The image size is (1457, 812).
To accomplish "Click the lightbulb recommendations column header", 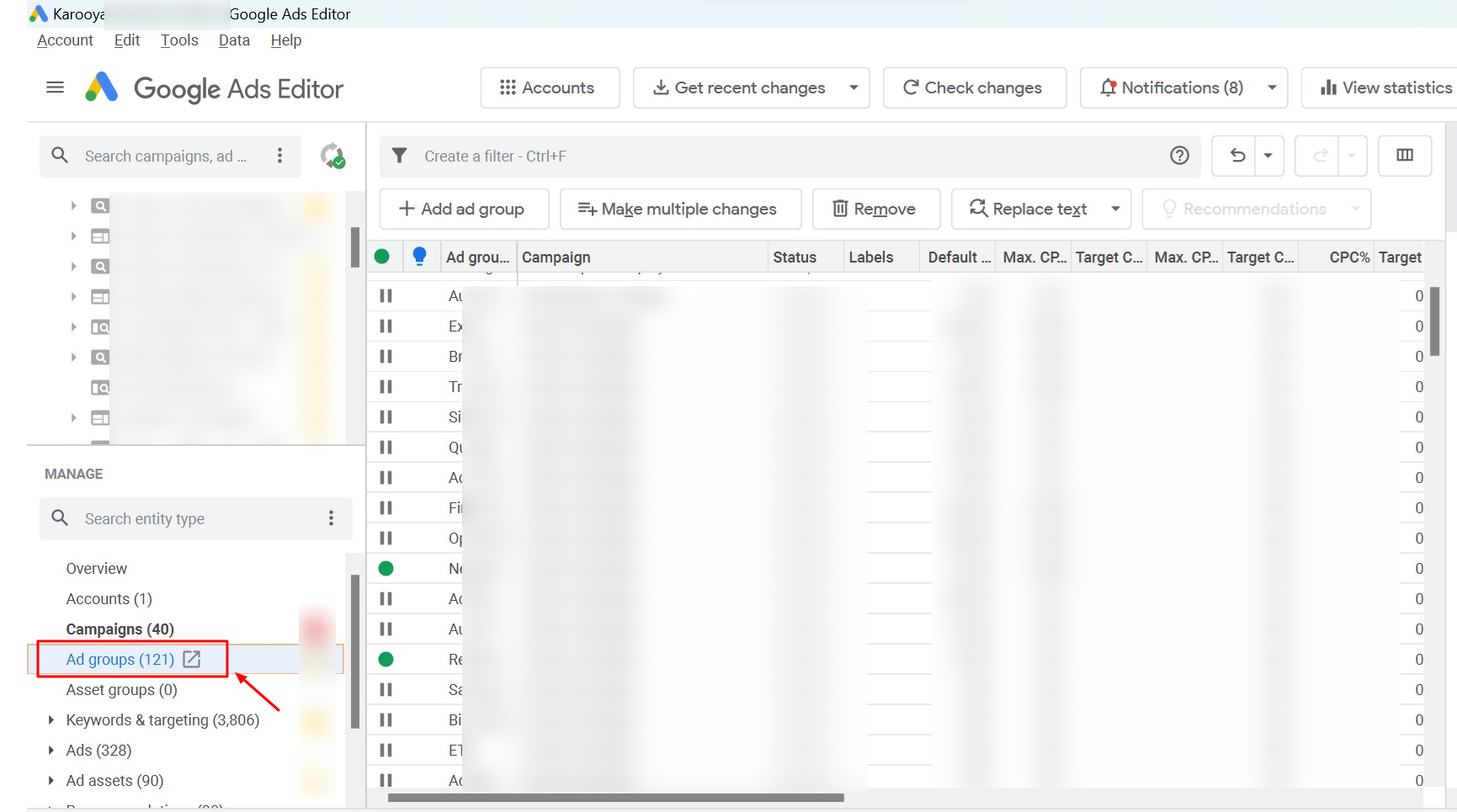I will coord(420,257).
